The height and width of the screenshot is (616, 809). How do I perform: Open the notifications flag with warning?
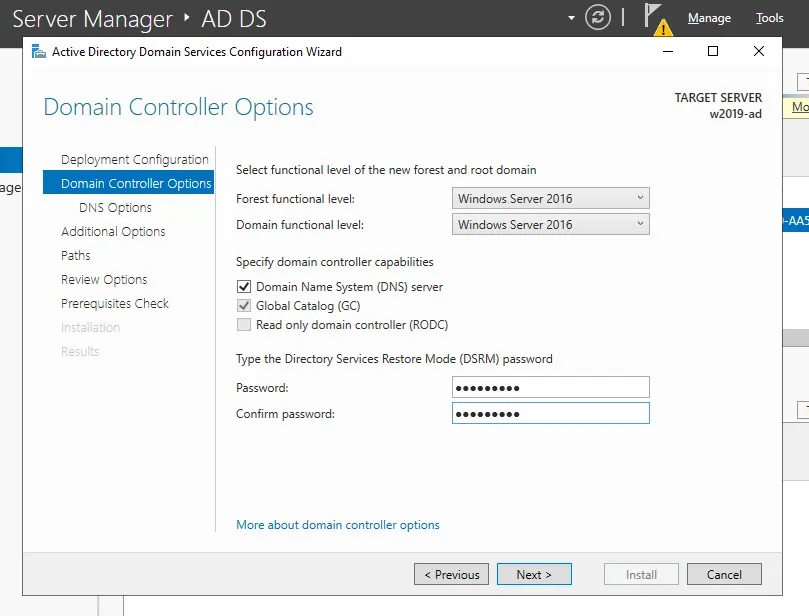(x=655, y=18)
